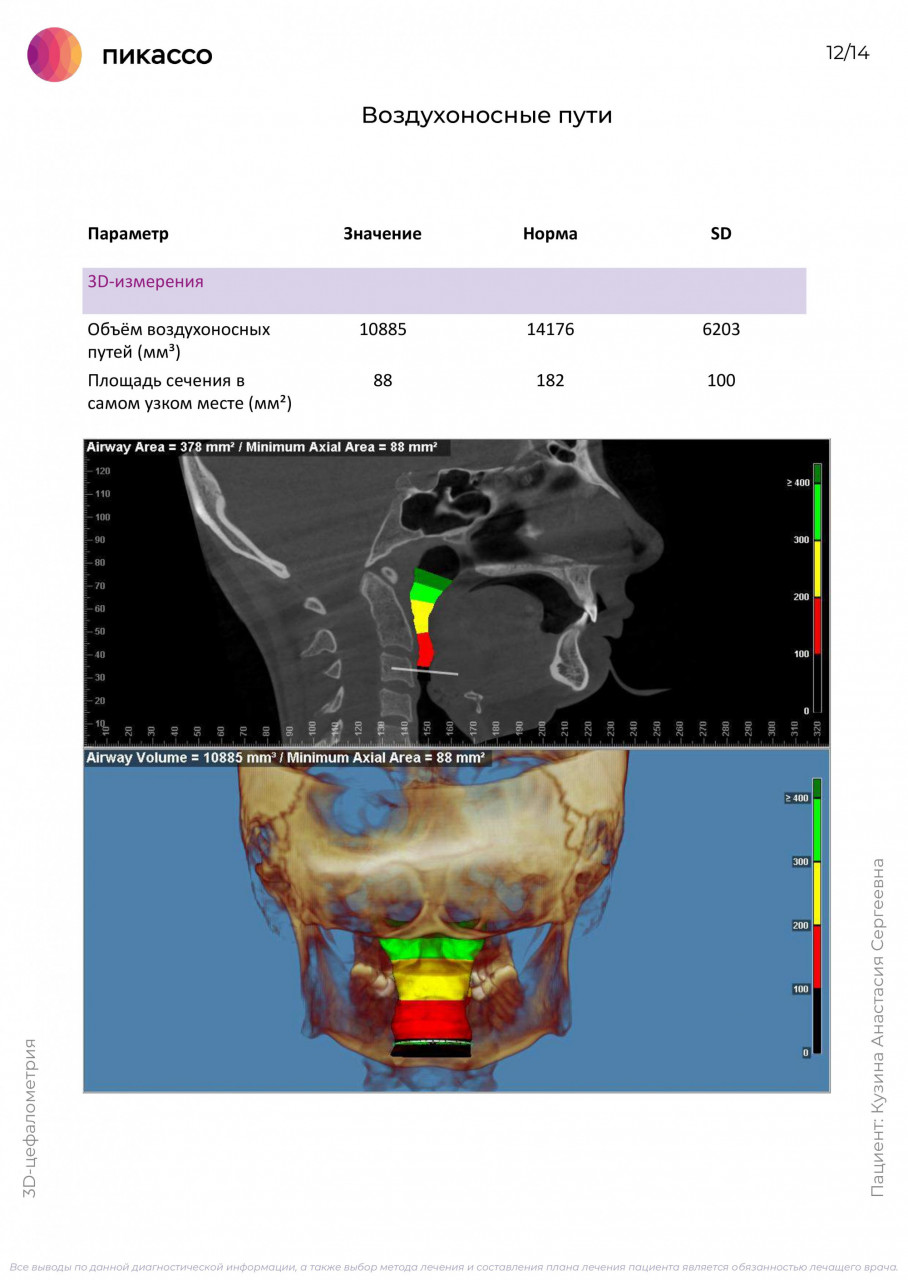Click the table's airway volume value 10885
Viewport: 908px width, 1280px height.
coord(382,329)
